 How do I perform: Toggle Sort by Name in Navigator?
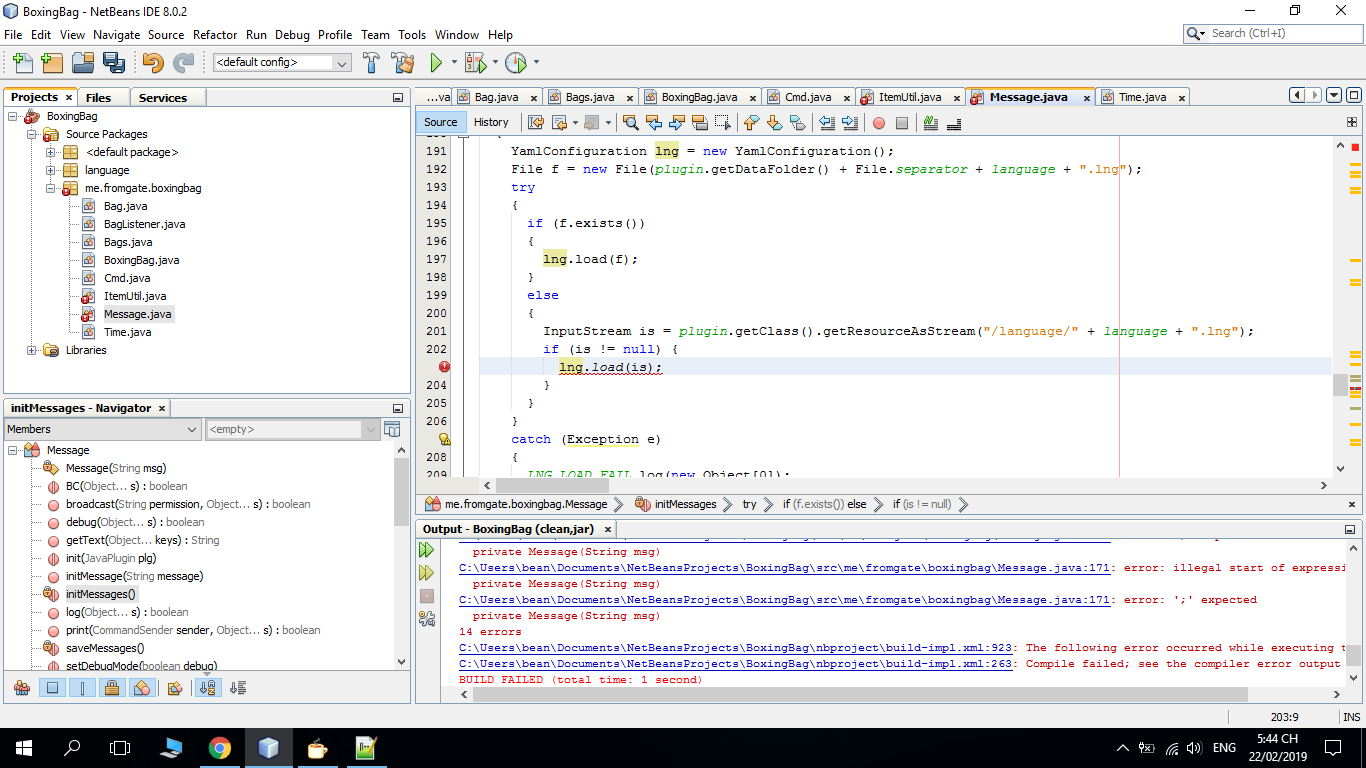[x=208, y=688]
